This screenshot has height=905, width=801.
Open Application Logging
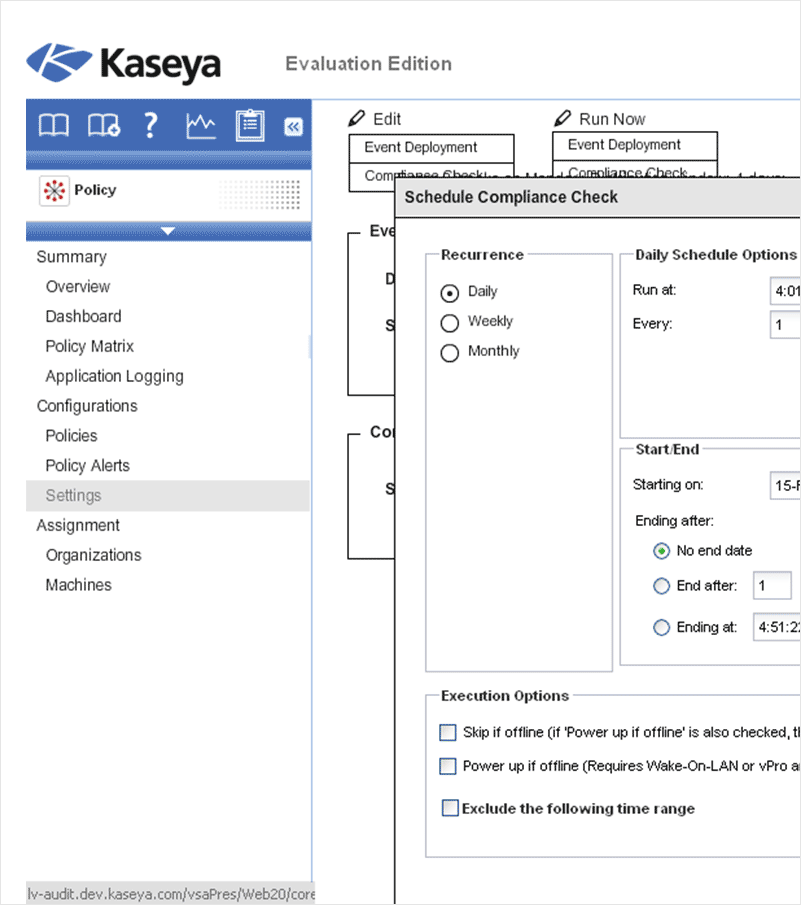point(115,376)
